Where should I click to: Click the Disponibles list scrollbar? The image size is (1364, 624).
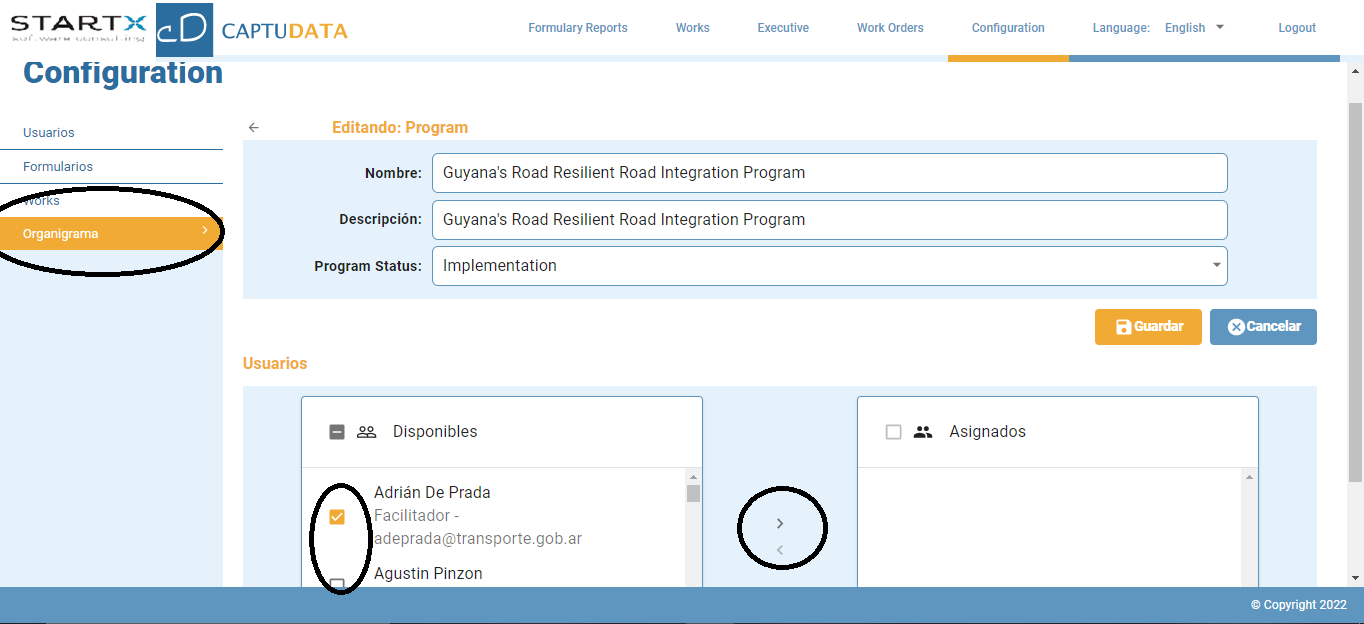click(693, 494)
